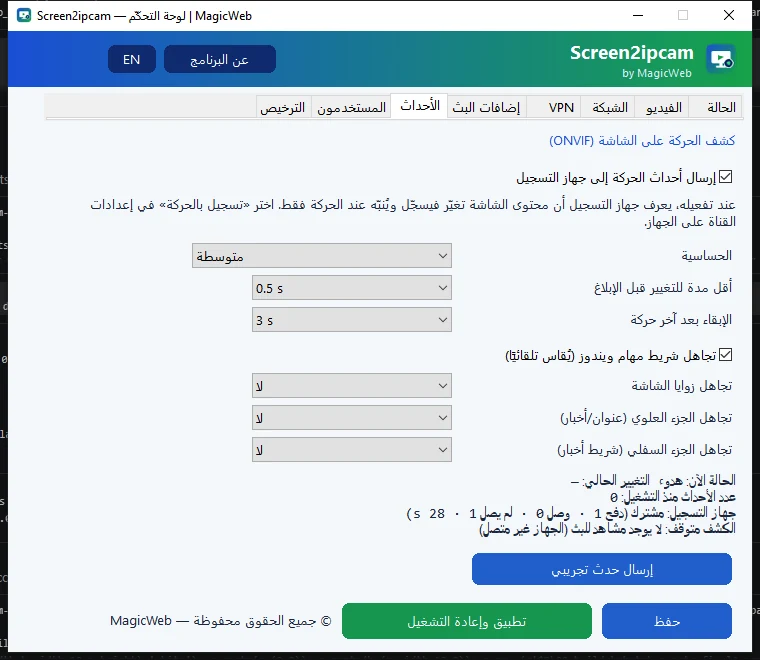Click the عن البرنامج about button
Screen dimensions: 760x660
pos(220,59)
